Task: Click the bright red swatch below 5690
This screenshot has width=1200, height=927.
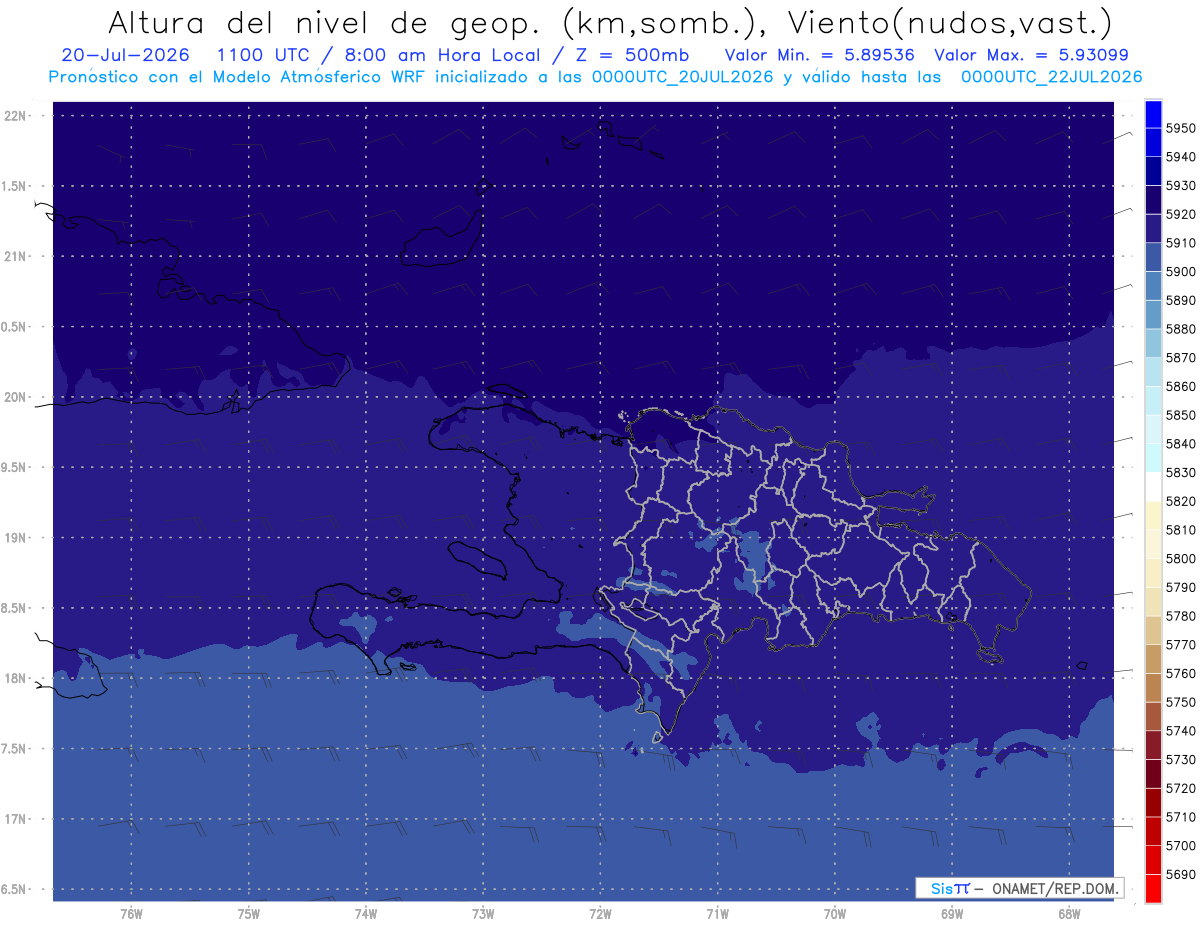Action: point(1153,888)
